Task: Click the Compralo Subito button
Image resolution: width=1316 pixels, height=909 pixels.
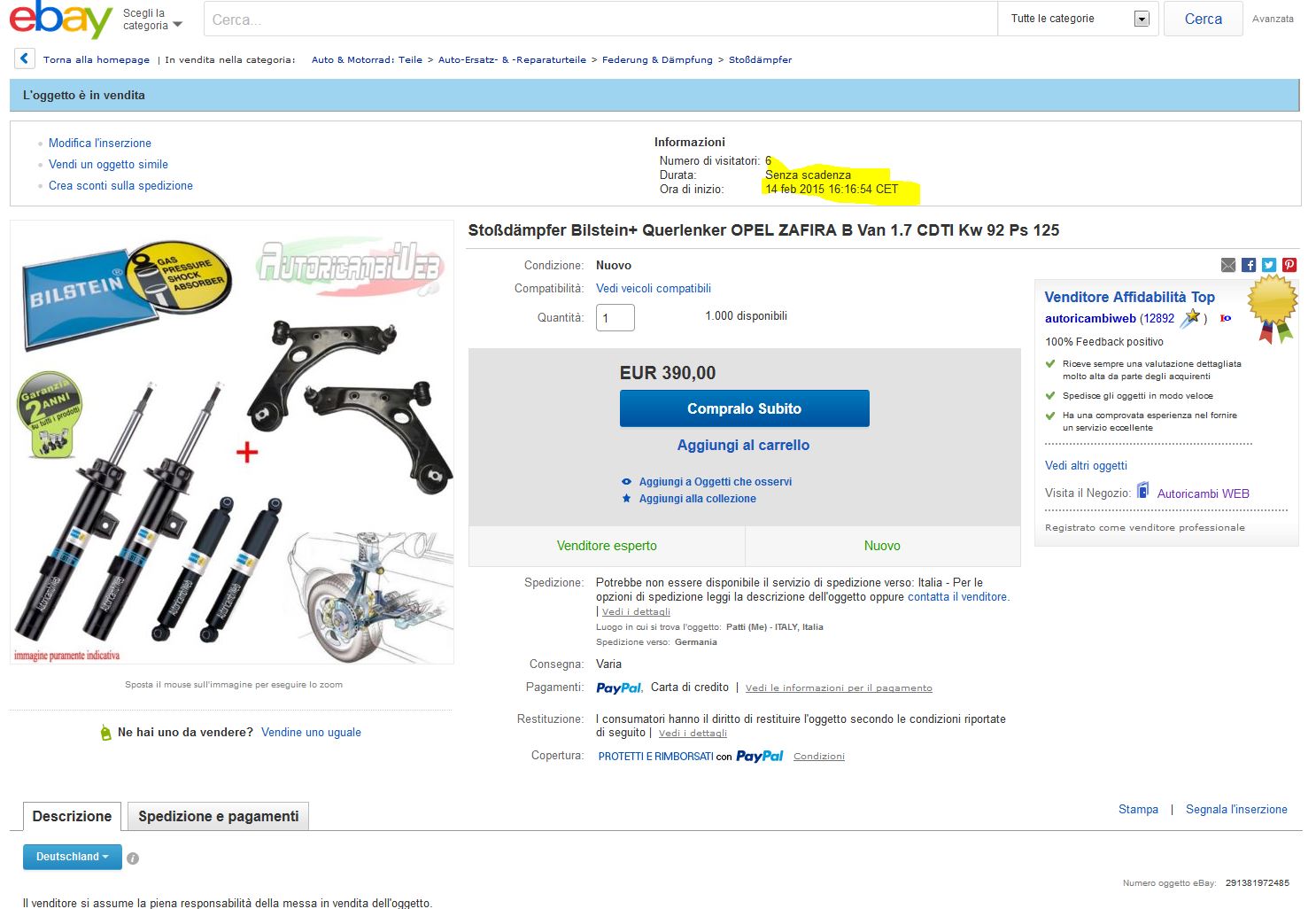Action: tap(744, 408)
